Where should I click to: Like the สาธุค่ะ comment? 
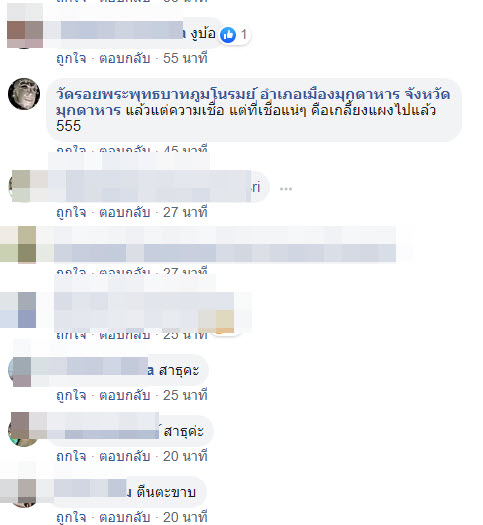[71, 456]
